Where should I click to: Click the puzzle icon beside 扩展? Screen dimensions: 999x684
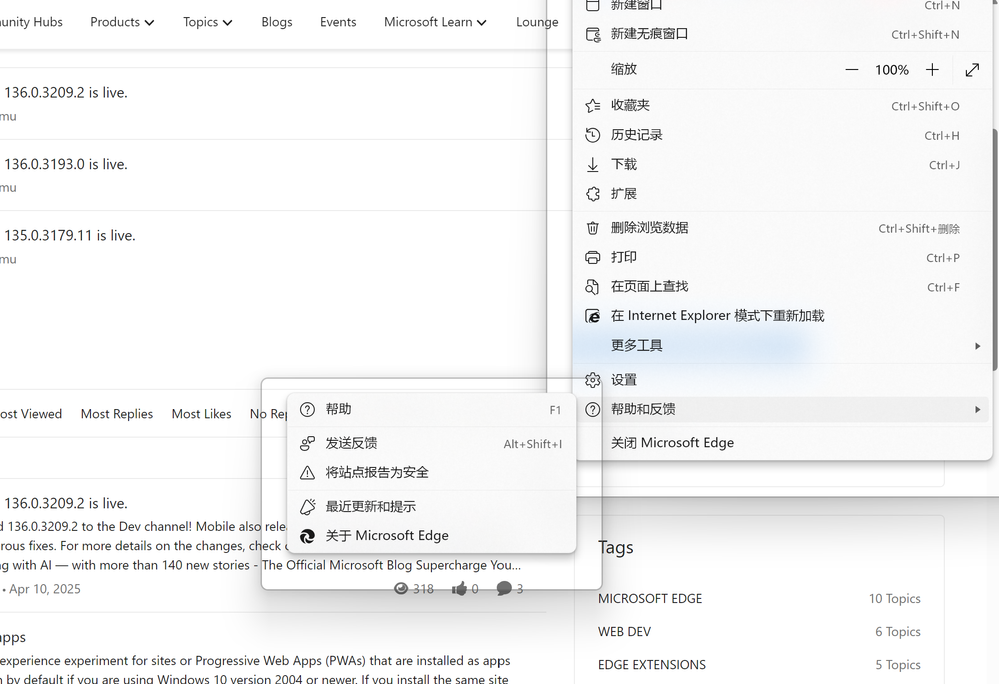click(x=593, y=194)
